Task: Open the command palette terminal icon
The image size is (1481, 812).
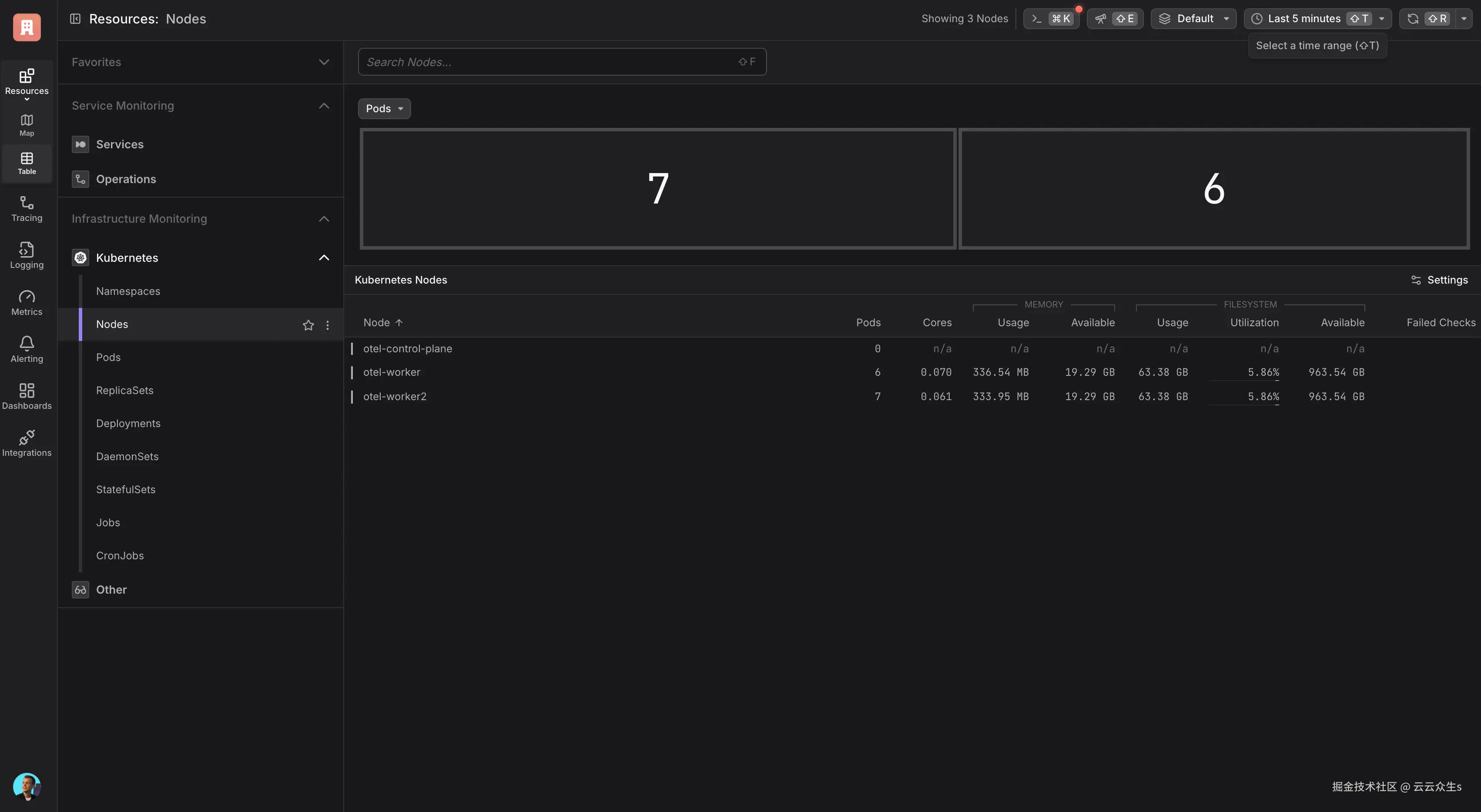Action: (x=1037, y=19)
